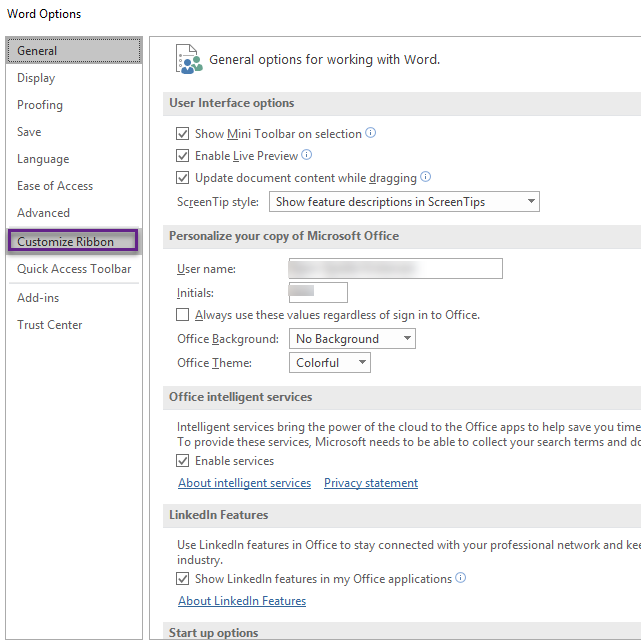The image size is (641, 643).
Task: Click the LinkedIn Features heading
Action: point(219,515)
